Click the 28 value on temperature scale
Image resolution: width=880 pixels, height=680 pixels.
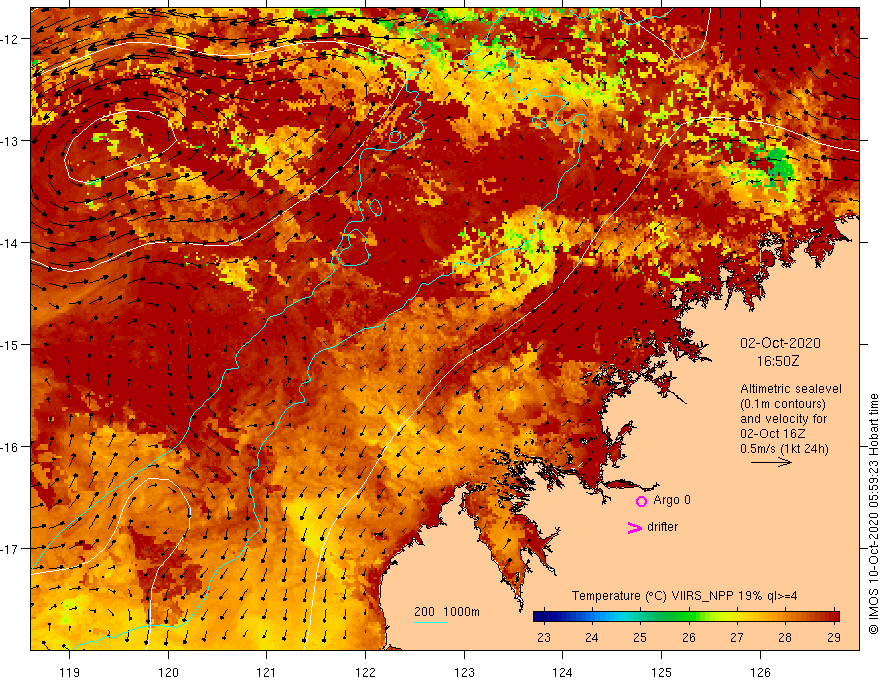785,638
